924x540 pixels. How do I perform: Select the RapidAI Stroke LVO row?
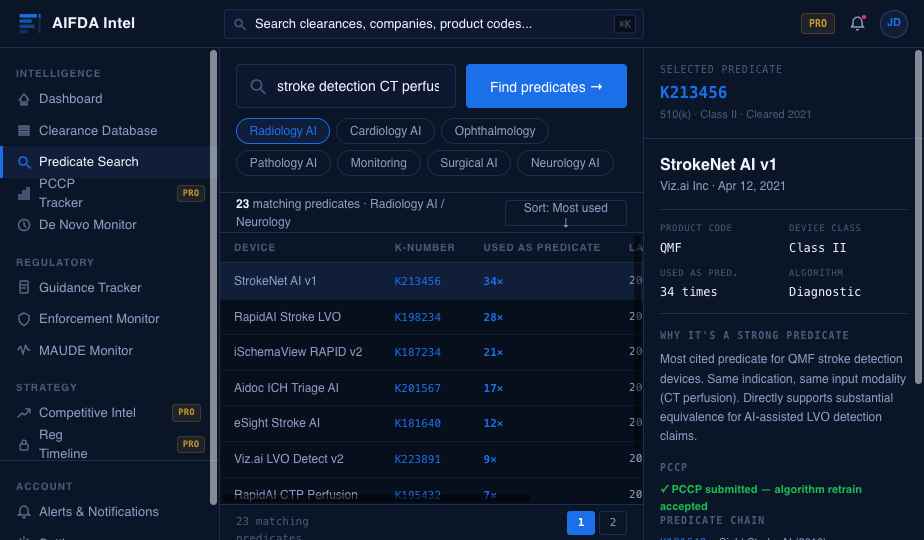[x=431, y=317]
